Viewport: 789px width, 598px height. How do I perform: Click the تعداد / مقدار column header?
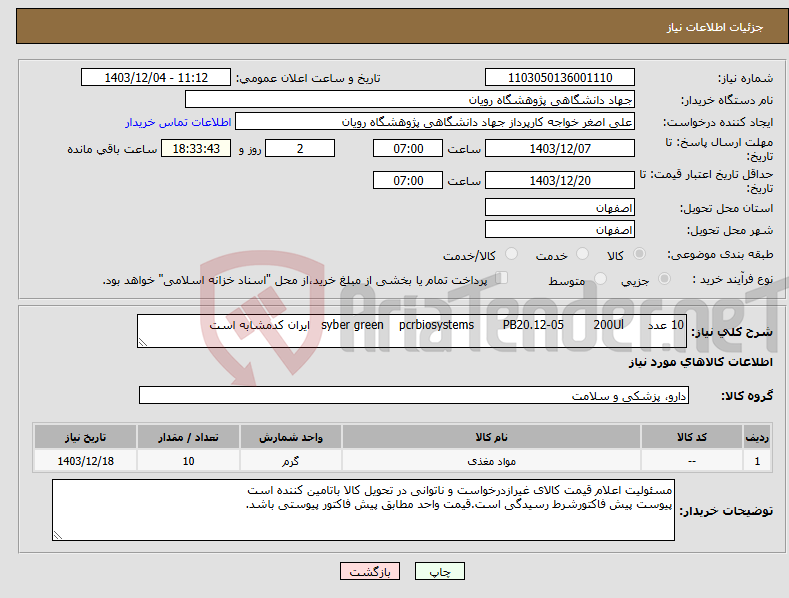point(188,437)
